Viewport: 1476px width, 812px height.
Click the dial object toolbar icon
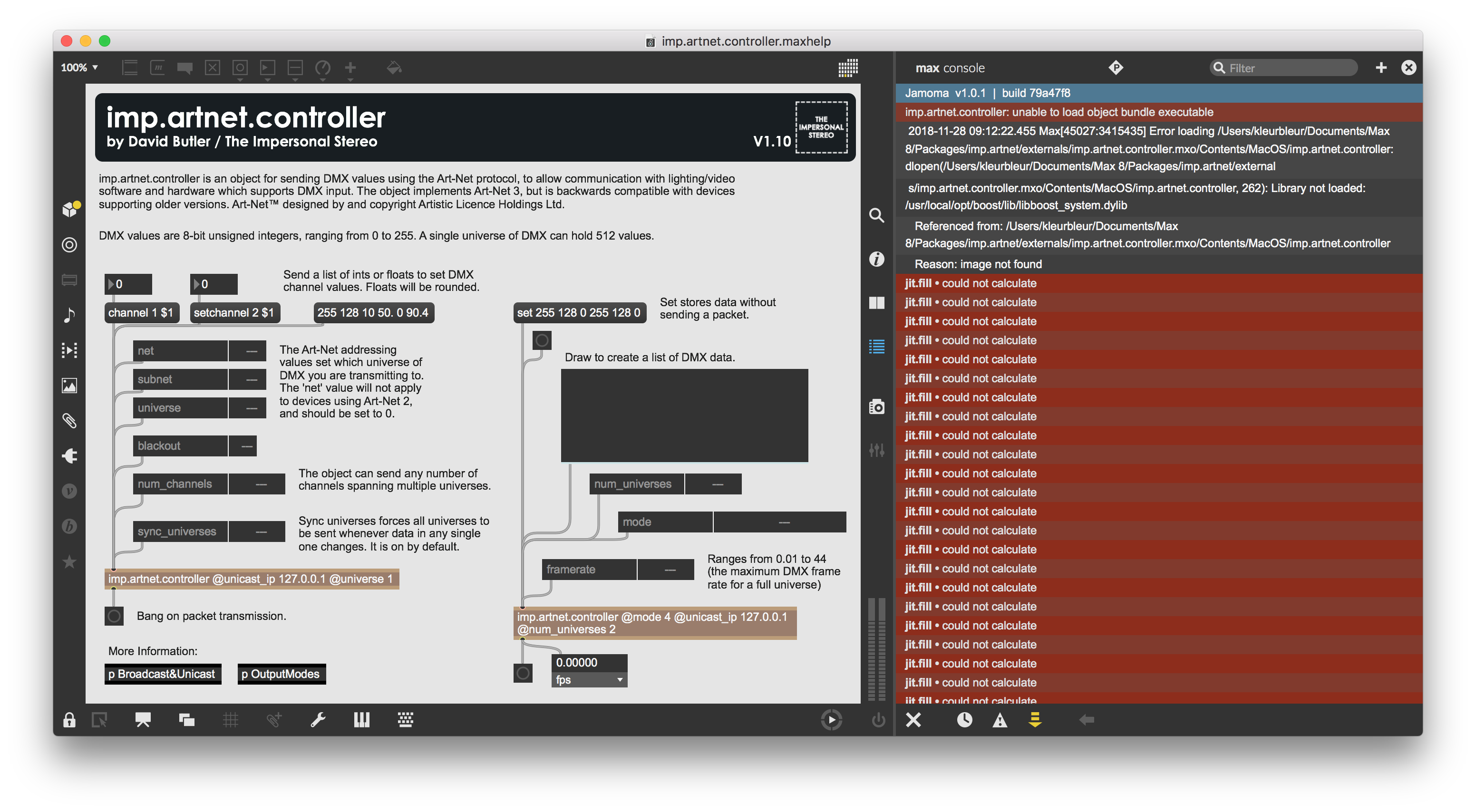click(322, 68)
